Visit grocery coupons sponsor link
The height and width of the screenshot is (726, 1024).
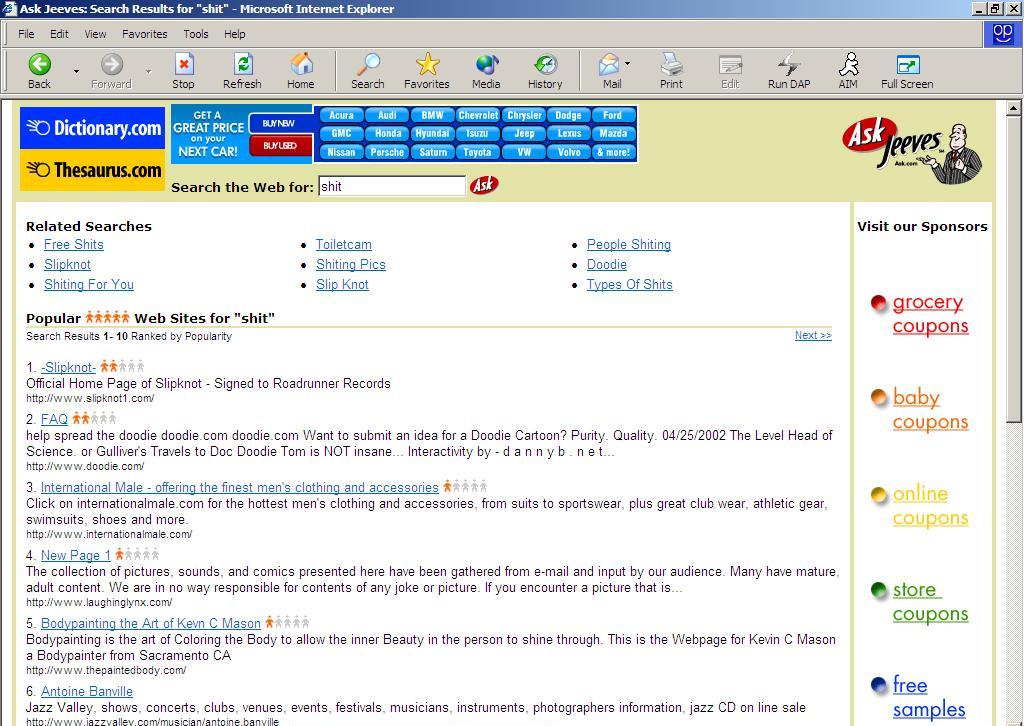[x=930, y=314]
